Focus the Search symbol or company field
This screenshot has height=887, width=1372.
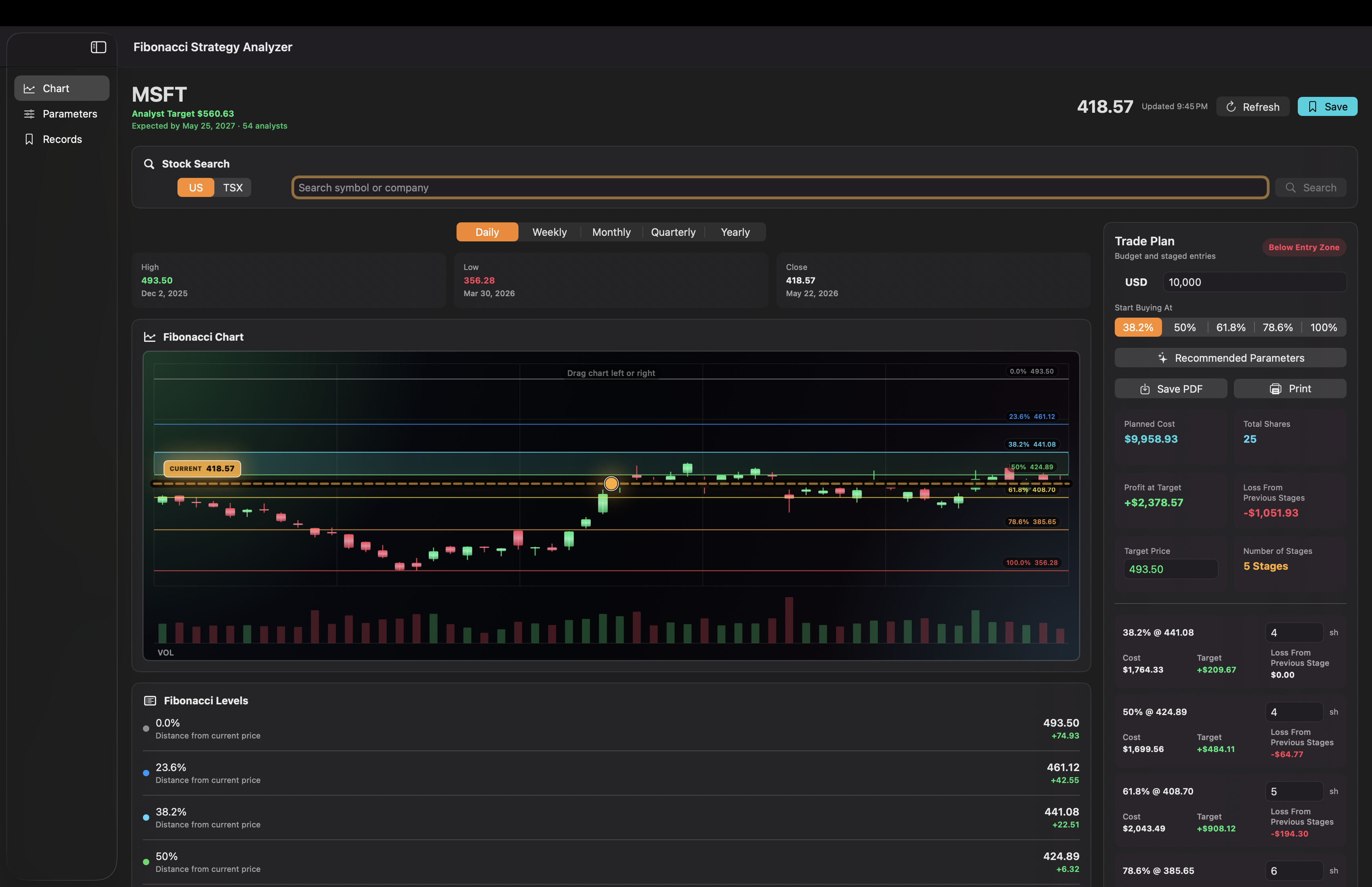(780, 188)
